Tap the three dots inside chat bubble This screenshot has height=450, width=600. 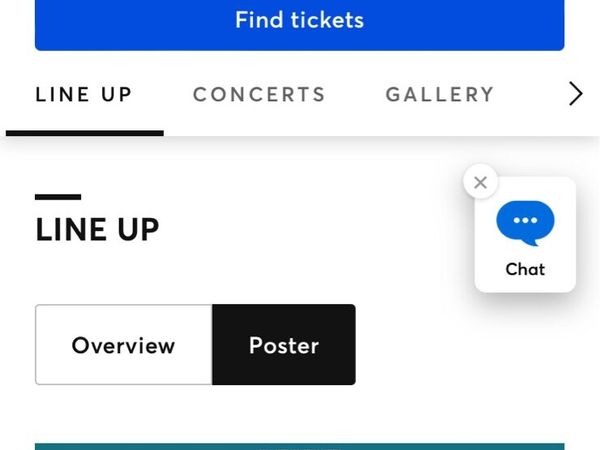tap(525, 220)
